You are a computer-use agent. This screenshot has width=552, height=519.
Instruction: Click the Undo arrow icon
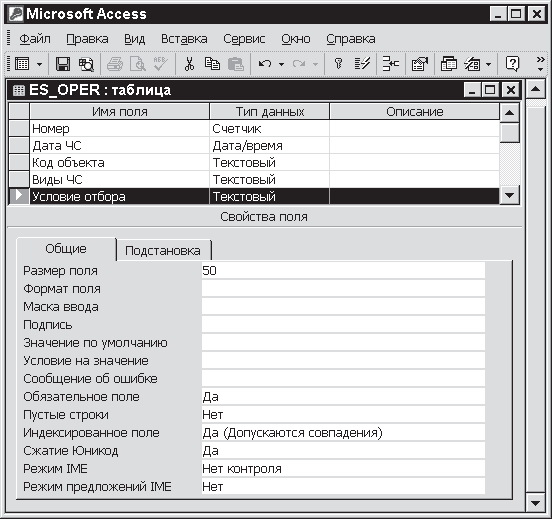pyautogui.click(x=265, y=64)
